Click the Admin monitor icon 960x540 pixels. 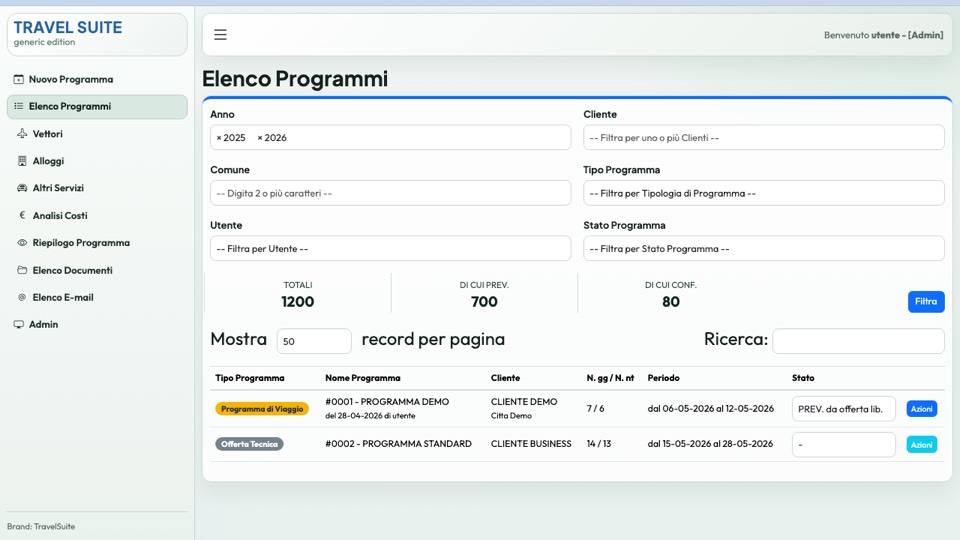coord(18,324)
